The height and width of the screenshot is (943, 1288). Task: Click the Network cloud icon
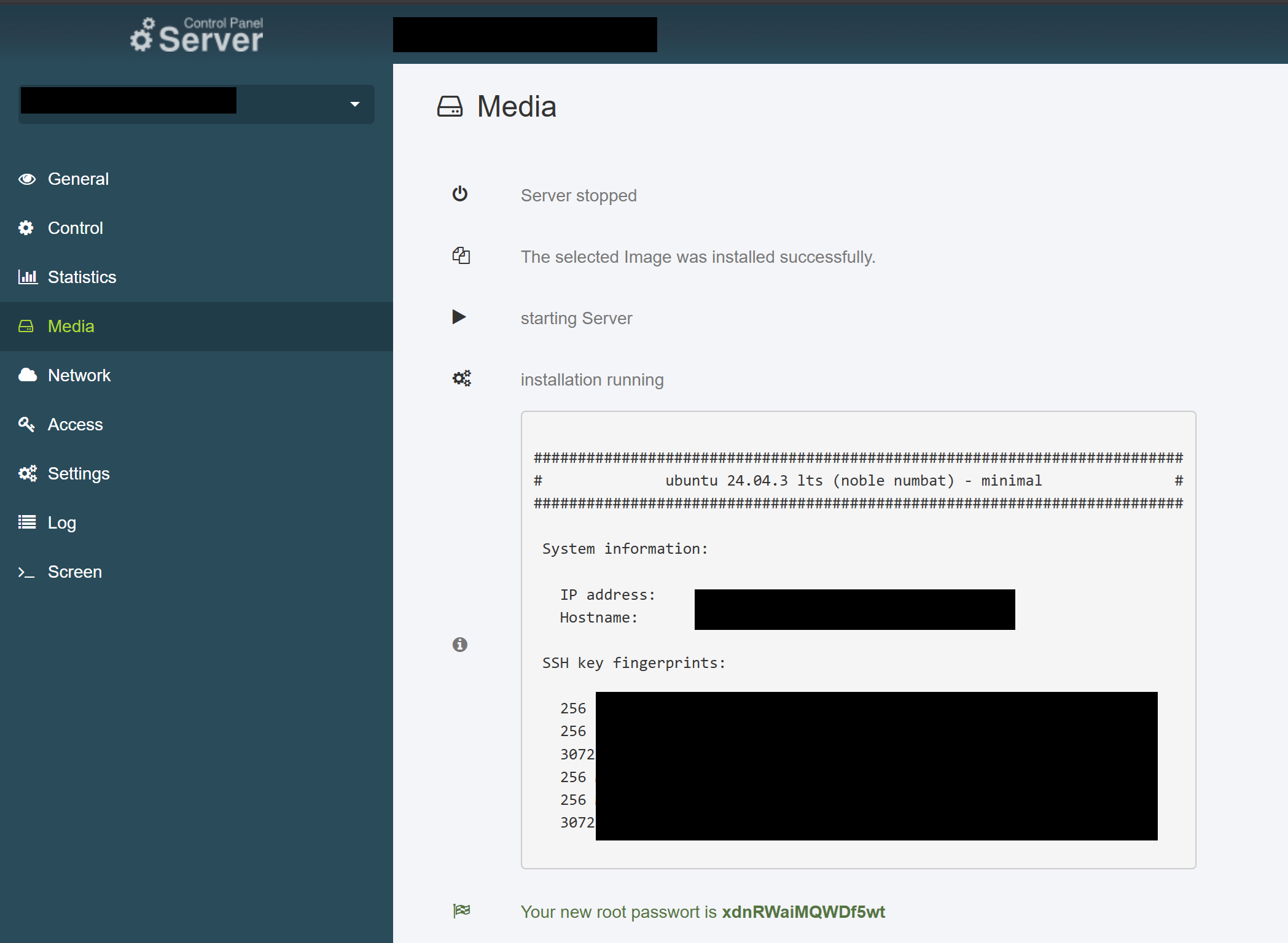pos(28,375)
